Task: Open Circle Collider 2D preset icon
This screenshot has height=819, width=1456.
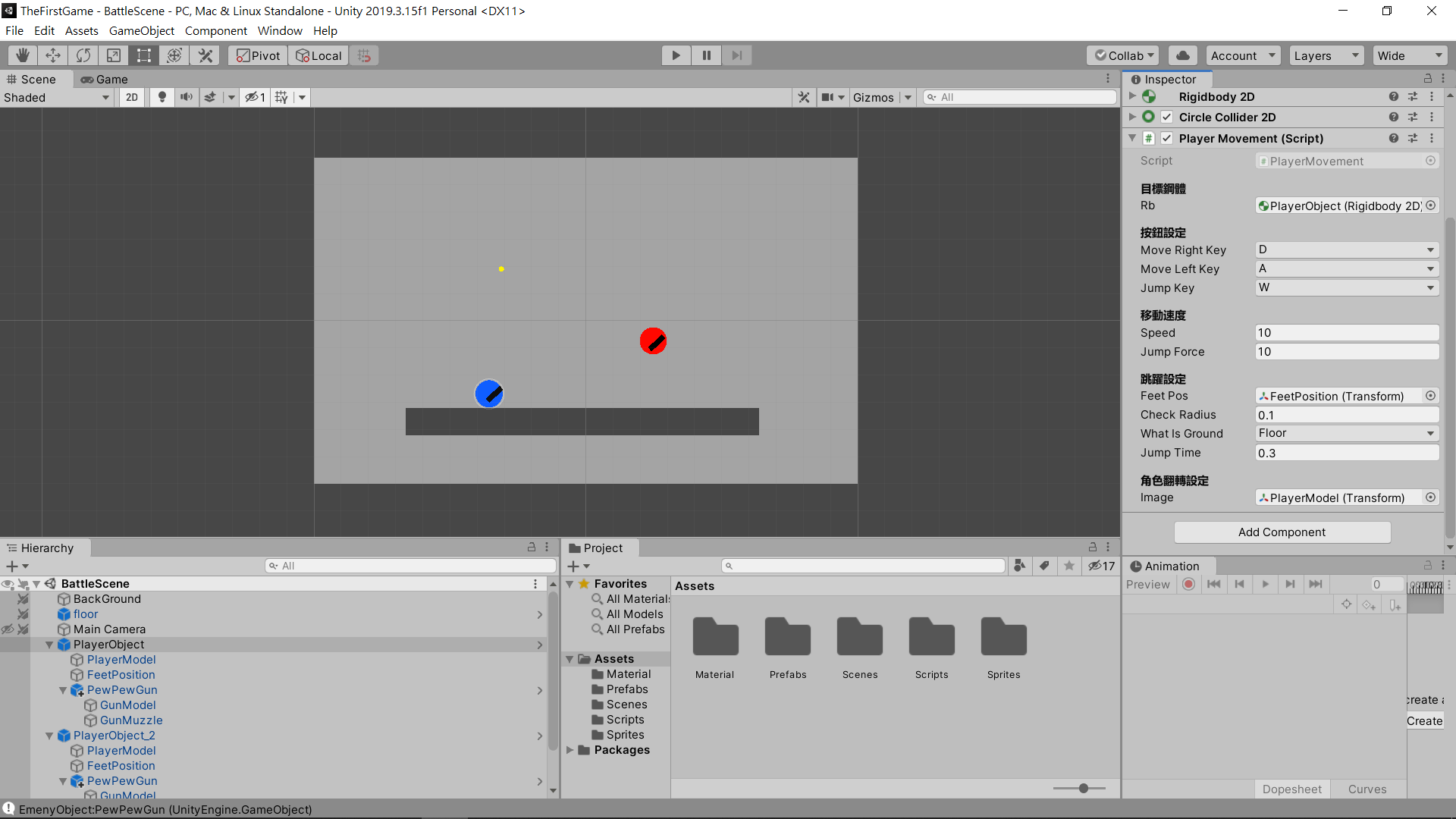Action: tap(1413, 117)
